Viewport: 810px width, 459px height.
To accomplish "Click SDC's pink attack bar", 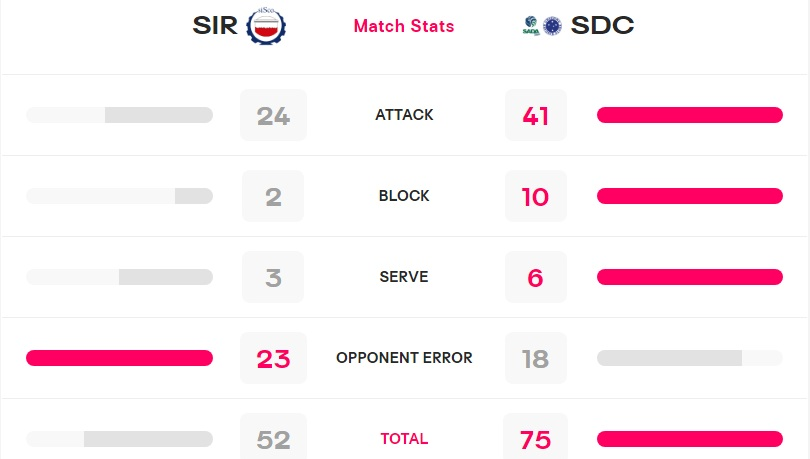I will (x=690, y=115).
